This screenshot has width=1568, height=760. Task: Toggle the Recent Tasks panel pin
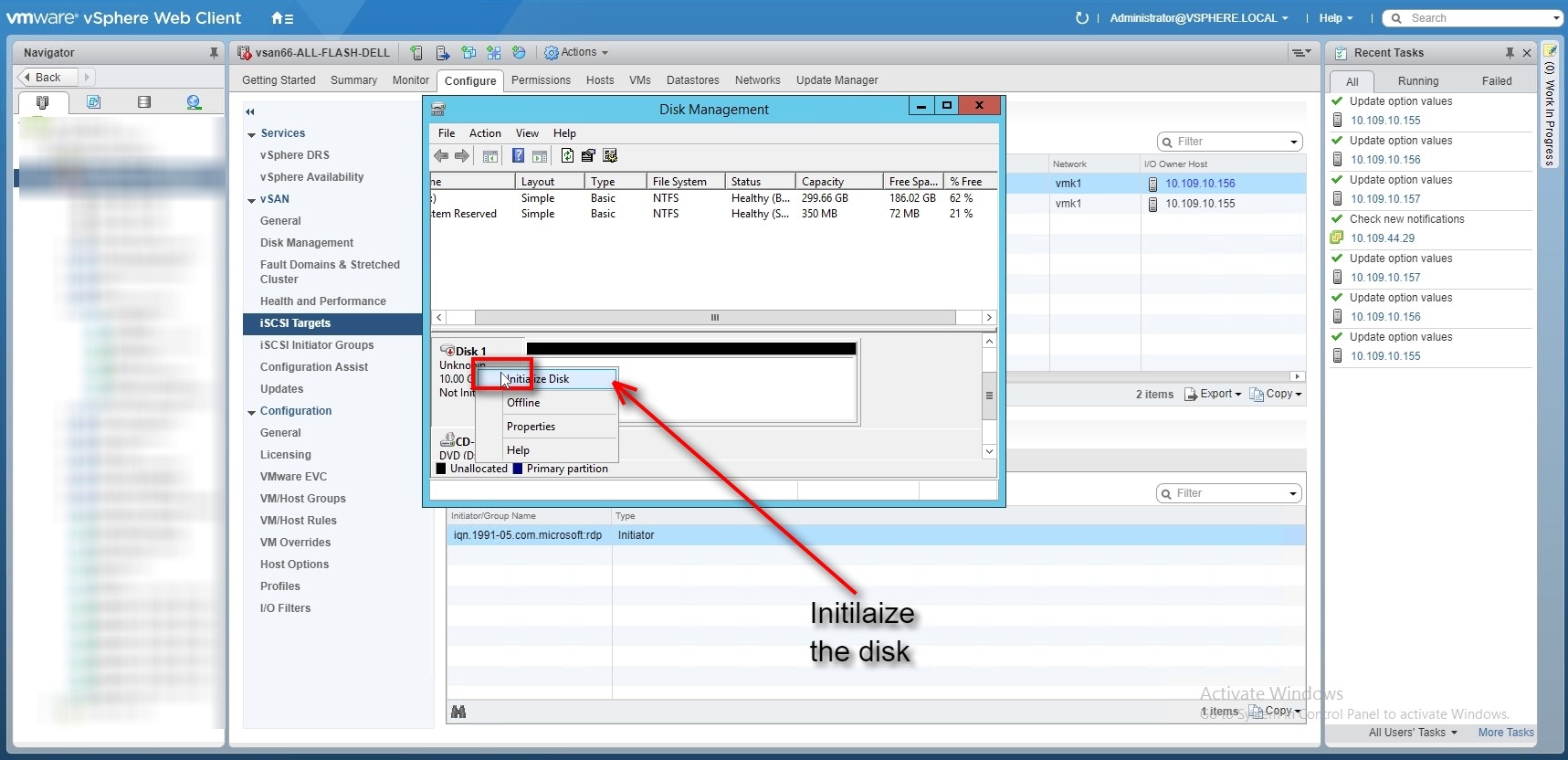pyautogui.click(x=1510, y=53)
